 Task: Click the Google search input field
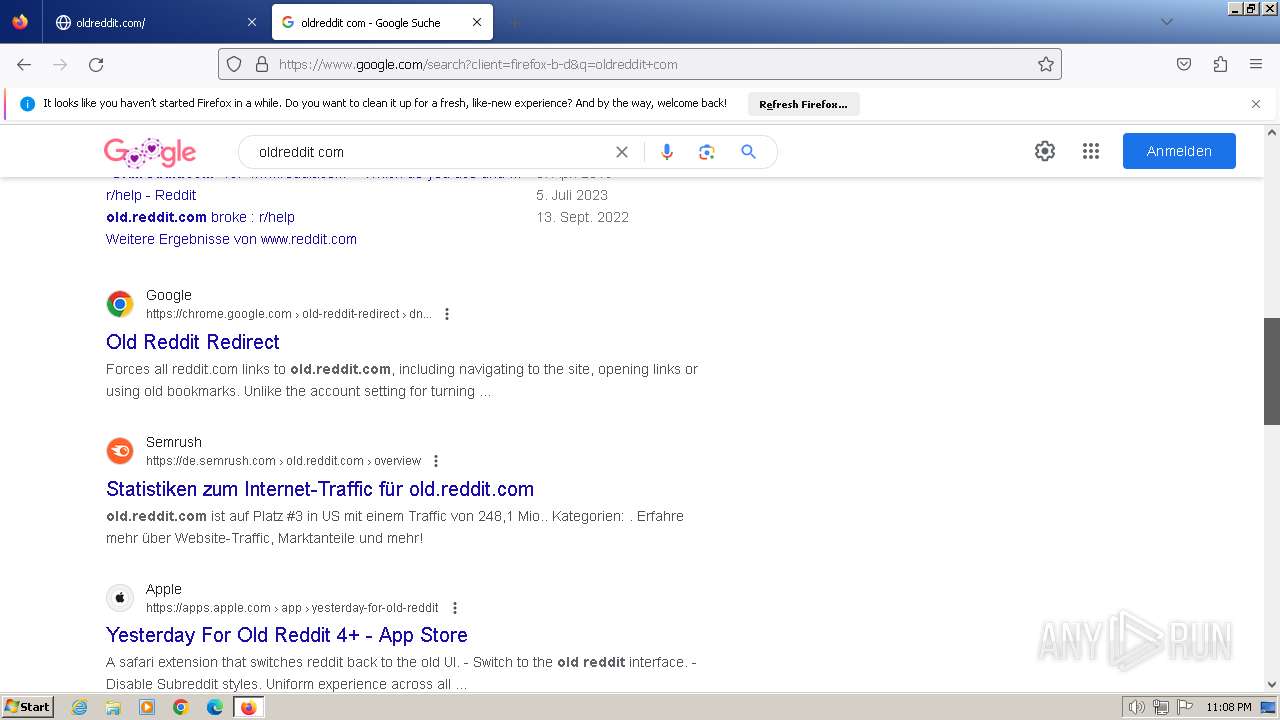pos(430,152)
